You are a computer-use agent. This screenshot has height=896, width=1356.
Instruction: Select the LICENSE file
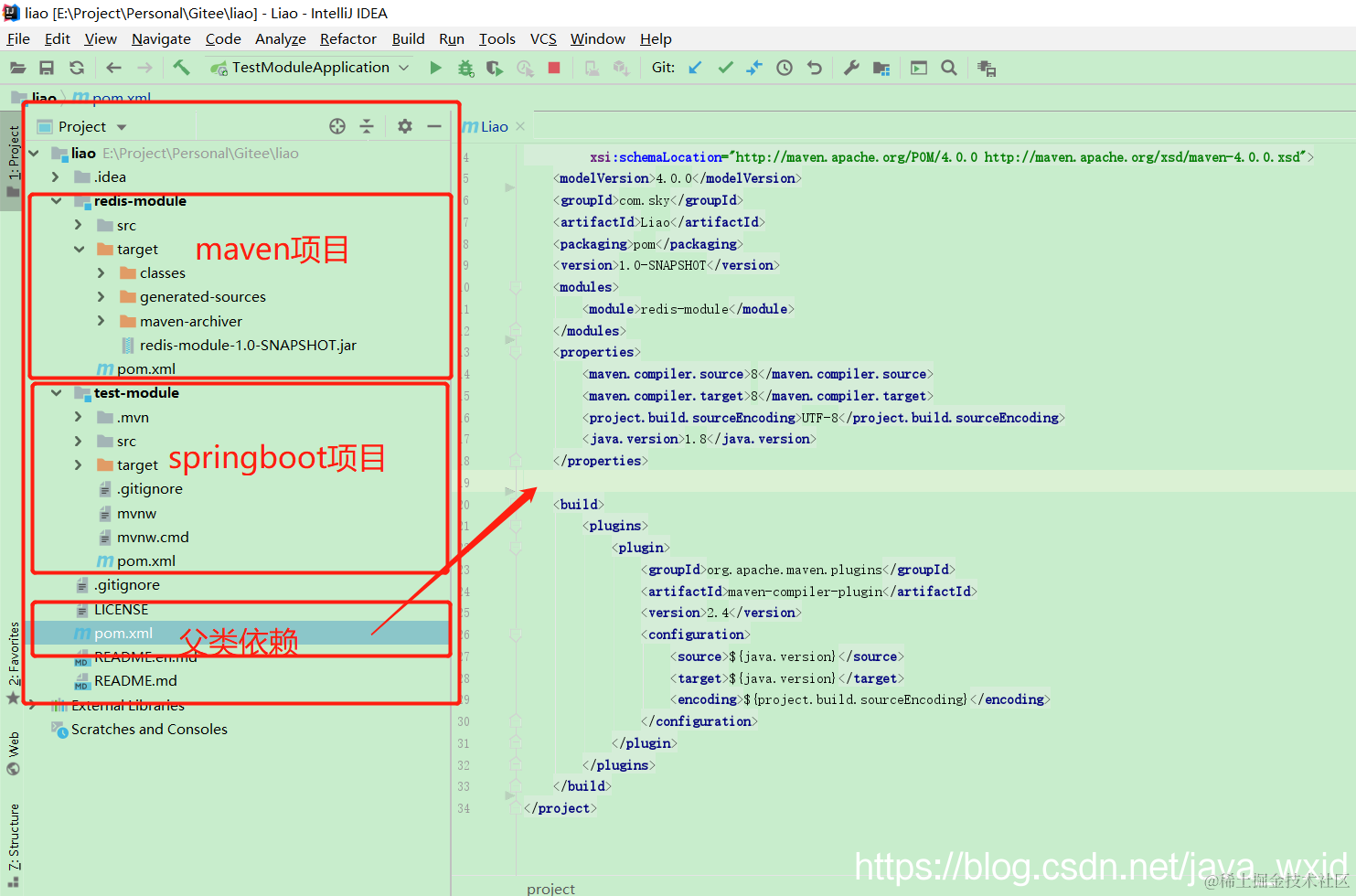121,609
